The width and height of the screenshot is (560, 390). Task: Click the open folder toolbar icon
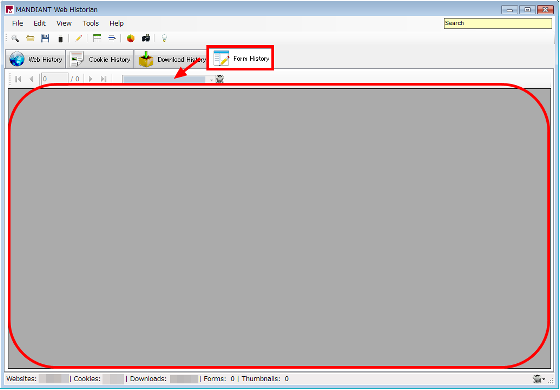click(30, 38)
